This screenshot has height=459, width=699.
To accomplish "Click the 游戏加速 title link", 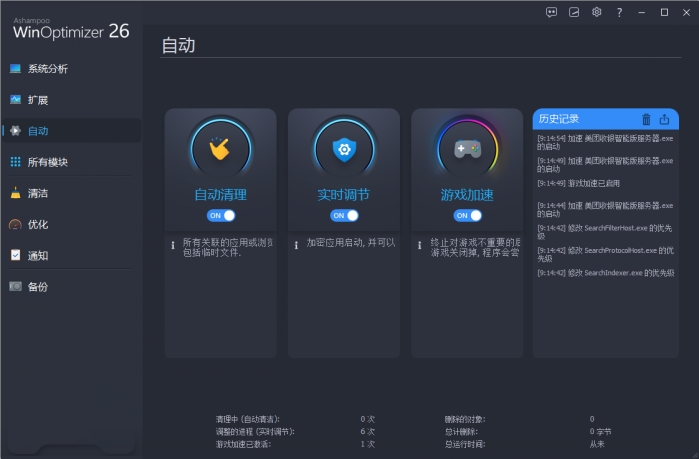I will tap(467, 195).
